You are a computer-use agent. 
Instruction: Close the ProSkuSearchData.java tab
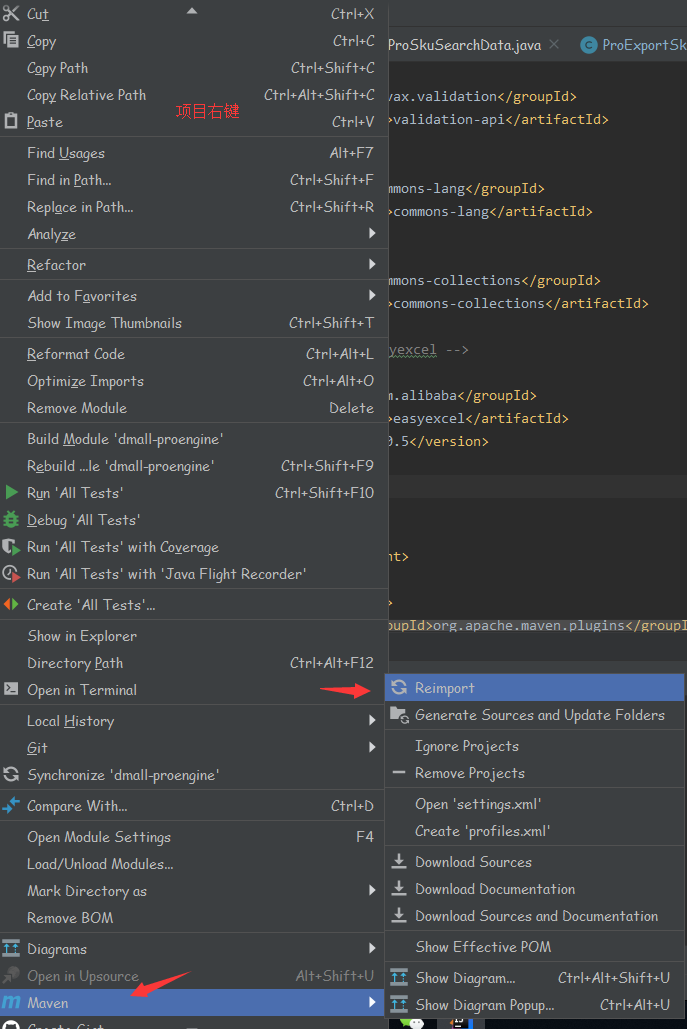coord(555,45)
